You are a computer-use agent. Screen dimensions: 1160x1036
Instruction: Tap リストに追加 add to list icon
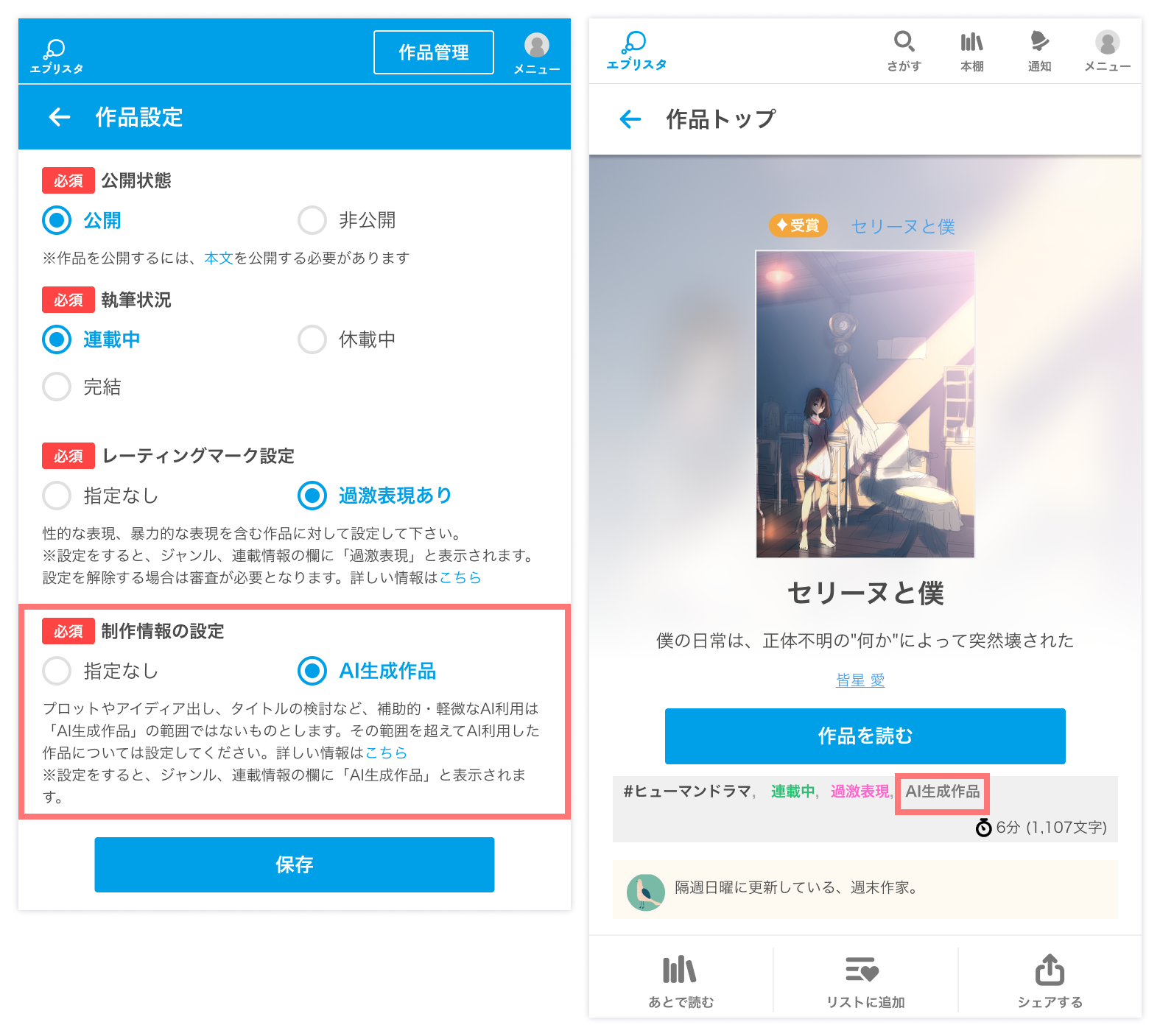(865, 981)
